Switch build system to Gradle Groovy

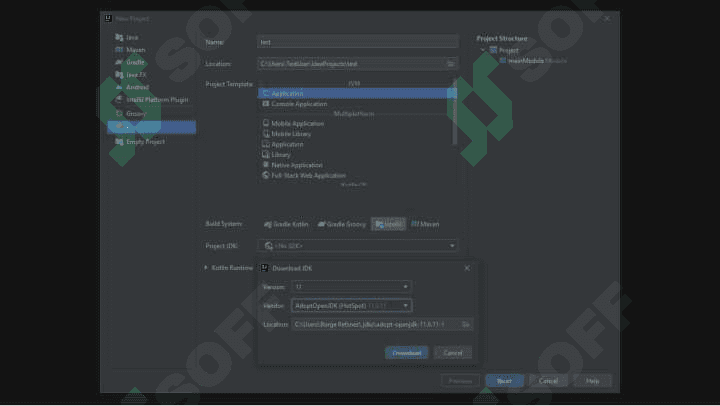(x=342, y=224)
